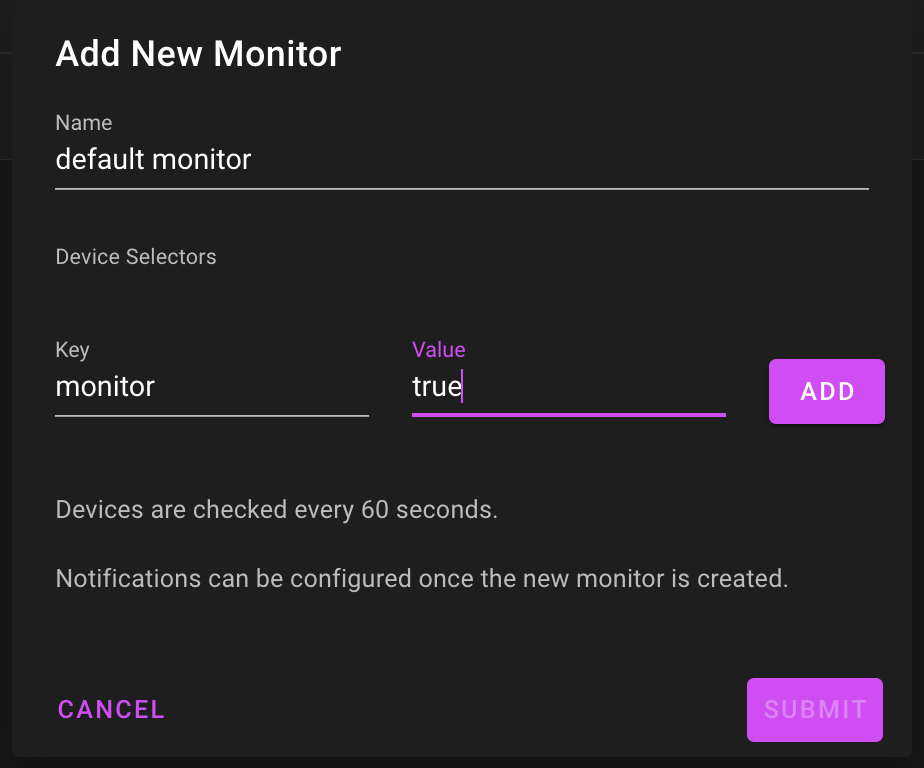Click the 'monitor' text in Key field
924x768 pixels.
coord(105,386)
